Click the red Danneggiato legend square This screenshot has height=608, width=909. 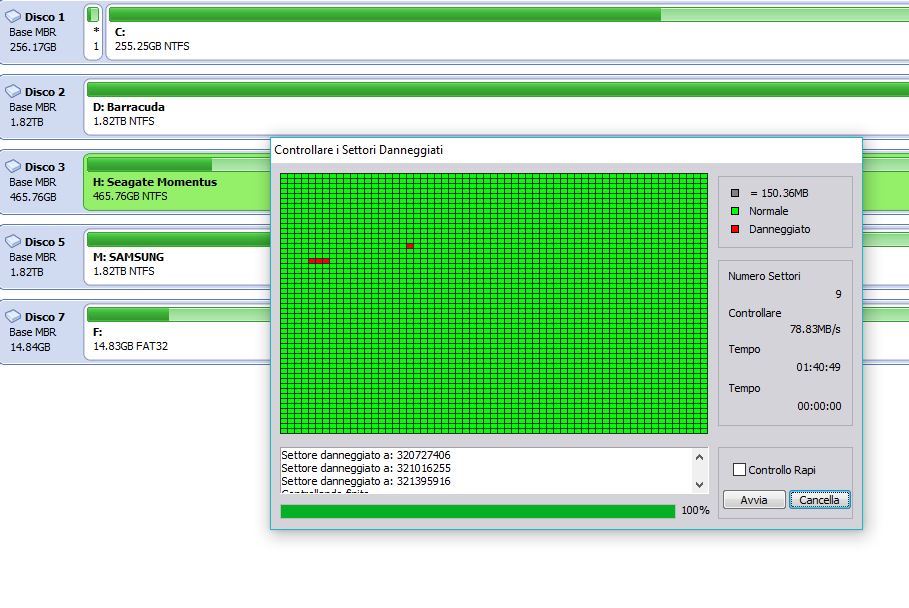(735, 229)
